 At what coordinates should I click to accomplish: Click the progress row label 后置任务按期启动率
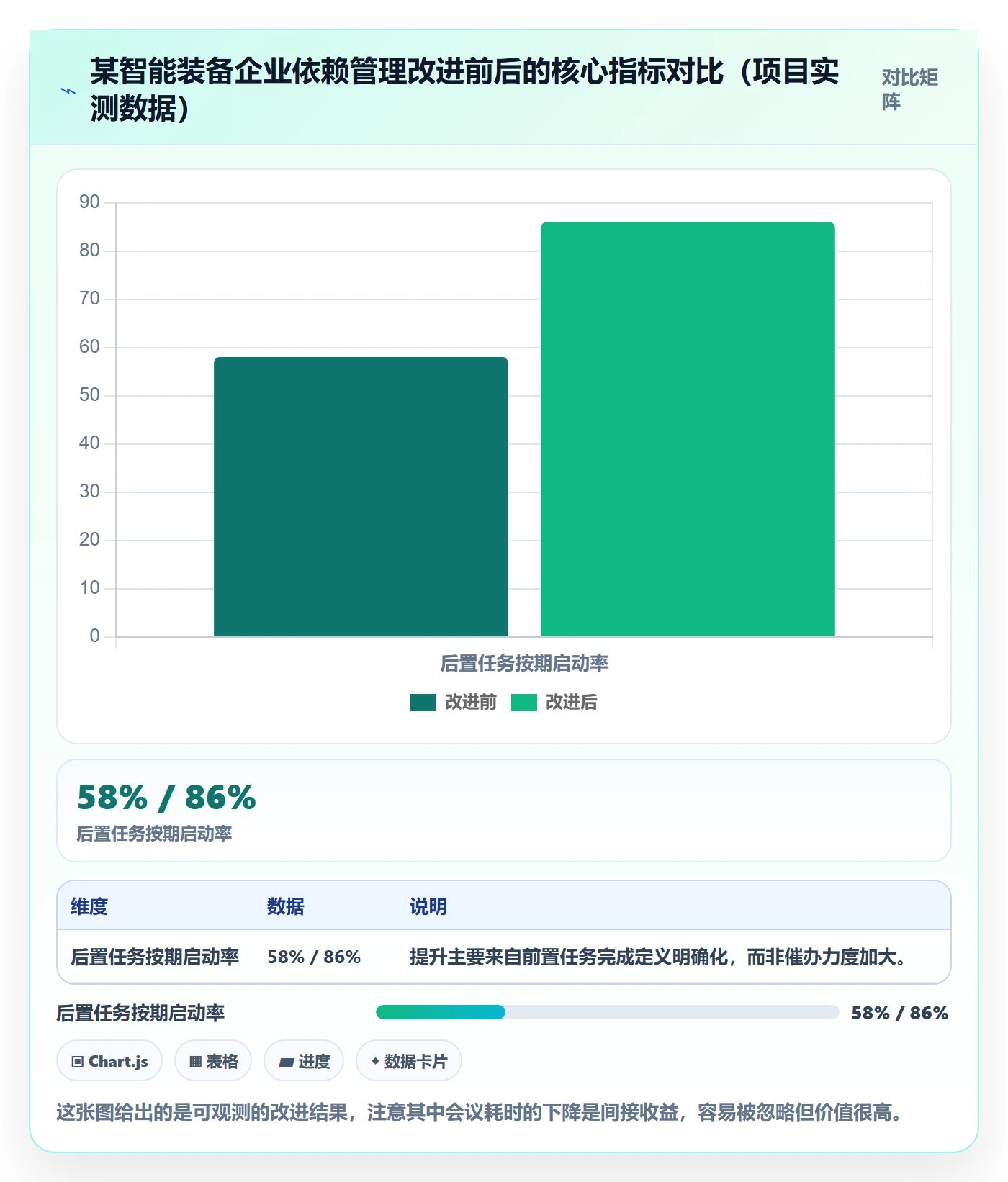140,1013
